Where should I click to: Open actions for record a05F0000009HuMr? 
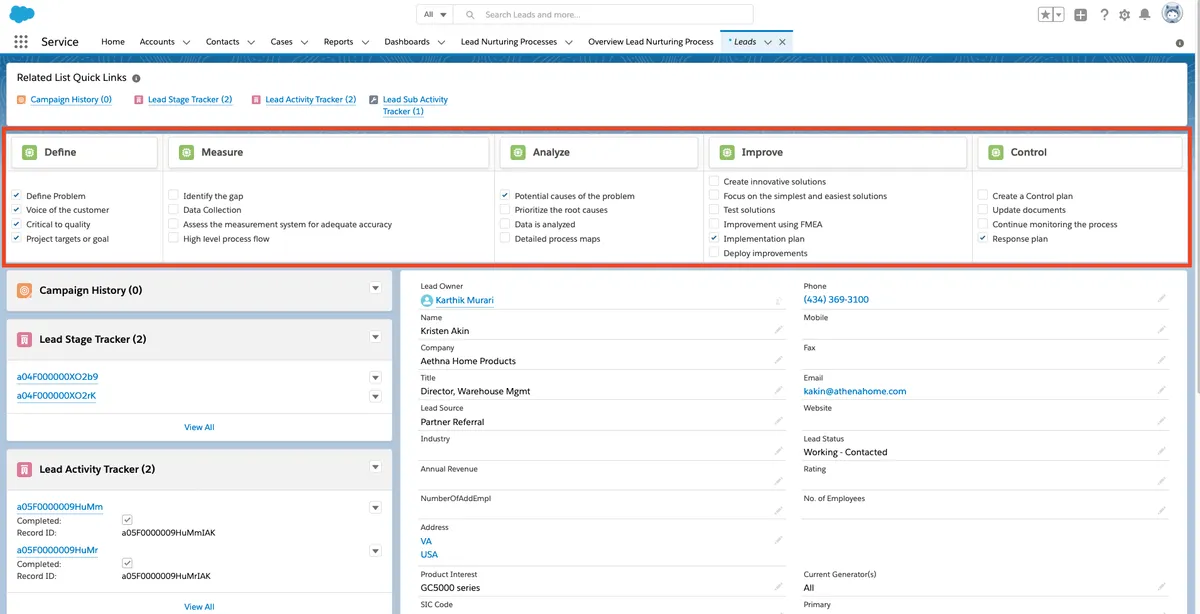coord(376,550)
